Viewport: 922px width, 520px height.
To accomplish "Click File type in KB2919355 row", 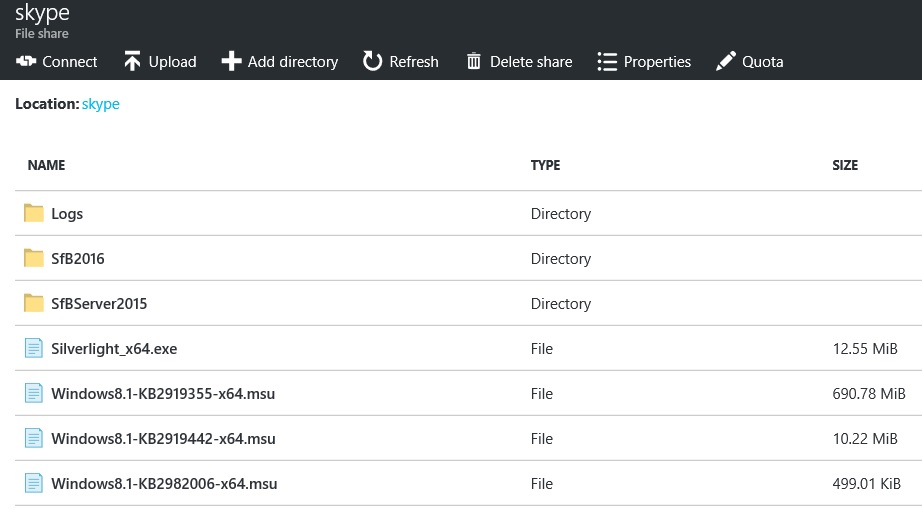I will (542, 394).
